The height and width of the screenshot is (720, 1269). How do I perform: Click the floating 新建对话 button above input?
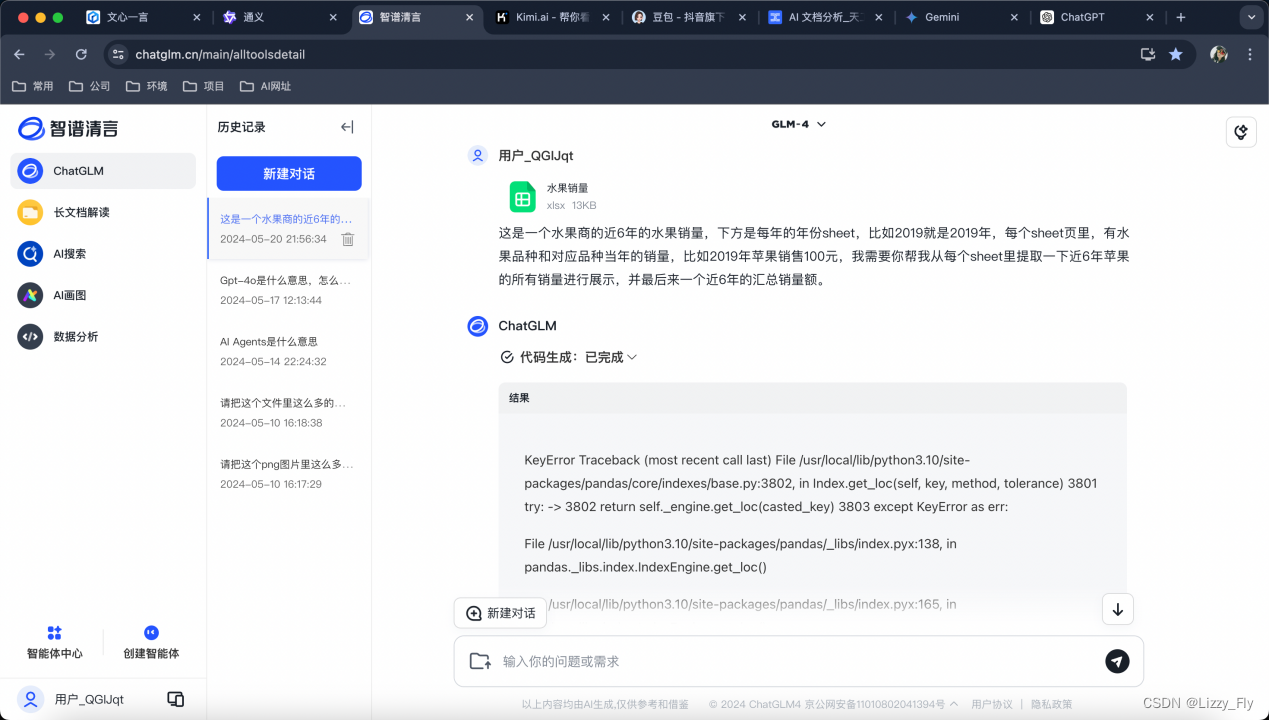500,613
